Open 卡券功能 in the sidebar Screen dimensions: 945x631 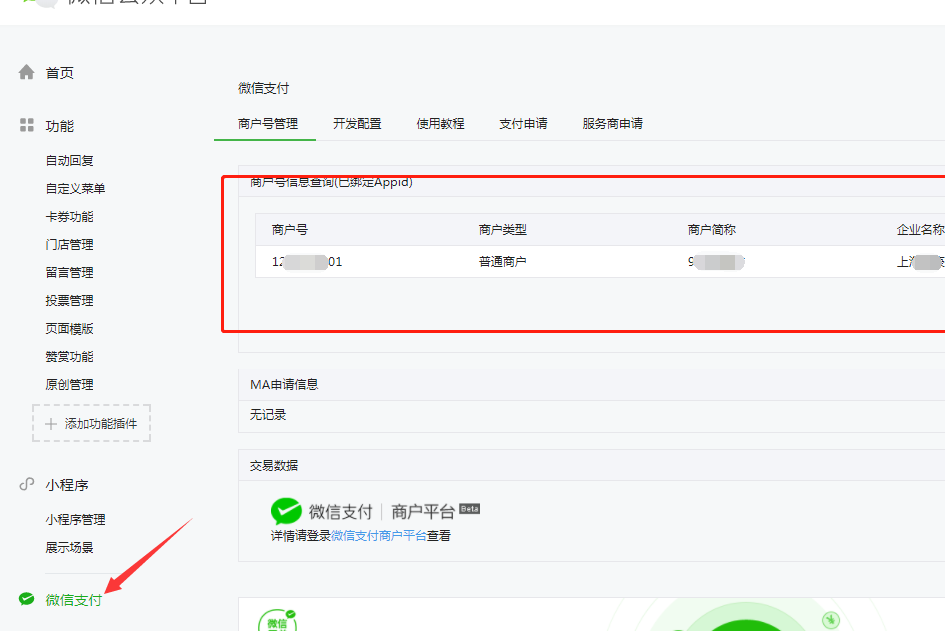(69, 217)
